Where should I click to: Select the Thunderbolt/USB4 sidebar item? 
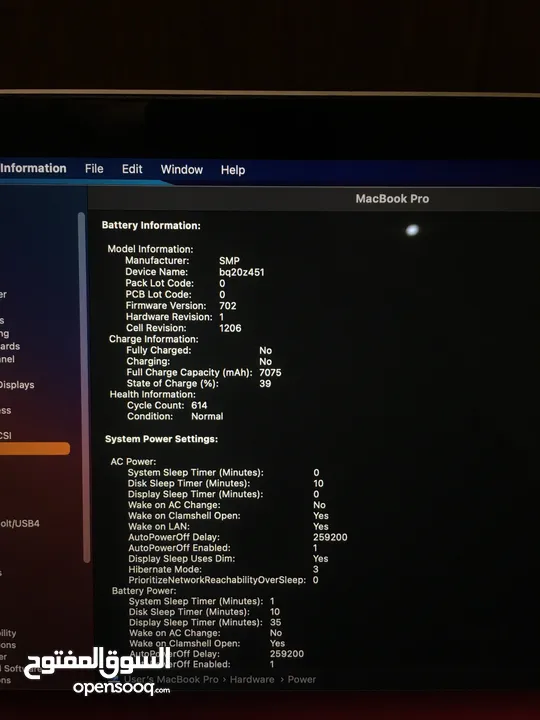point(20,523)
